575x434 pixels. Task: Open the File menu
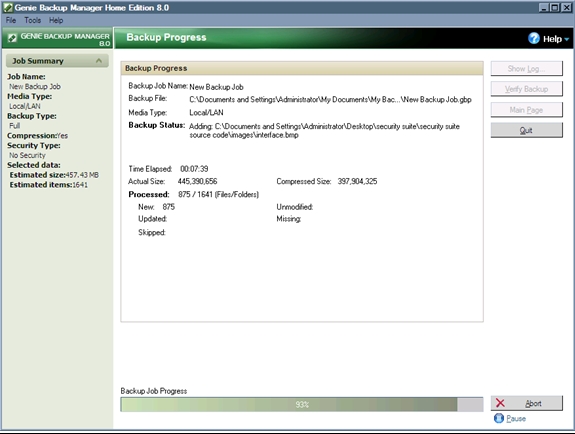pos(11,20)
